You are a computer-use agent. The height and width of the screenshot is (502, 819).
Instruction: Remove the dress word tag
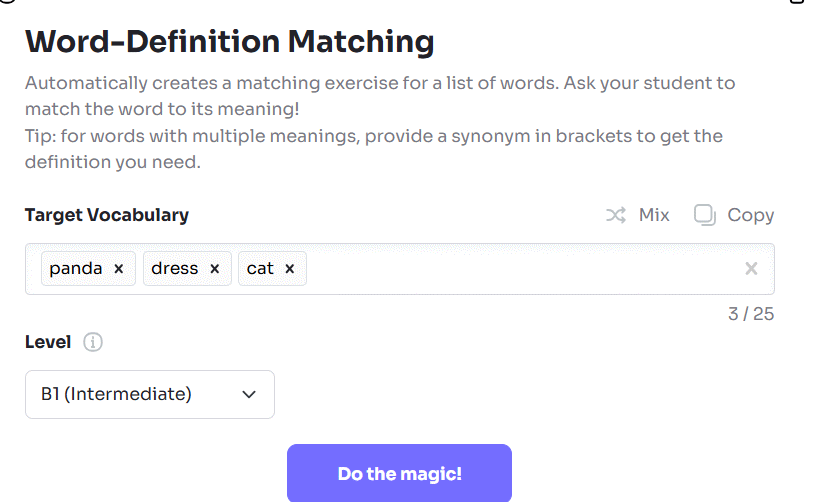(214, 269)
